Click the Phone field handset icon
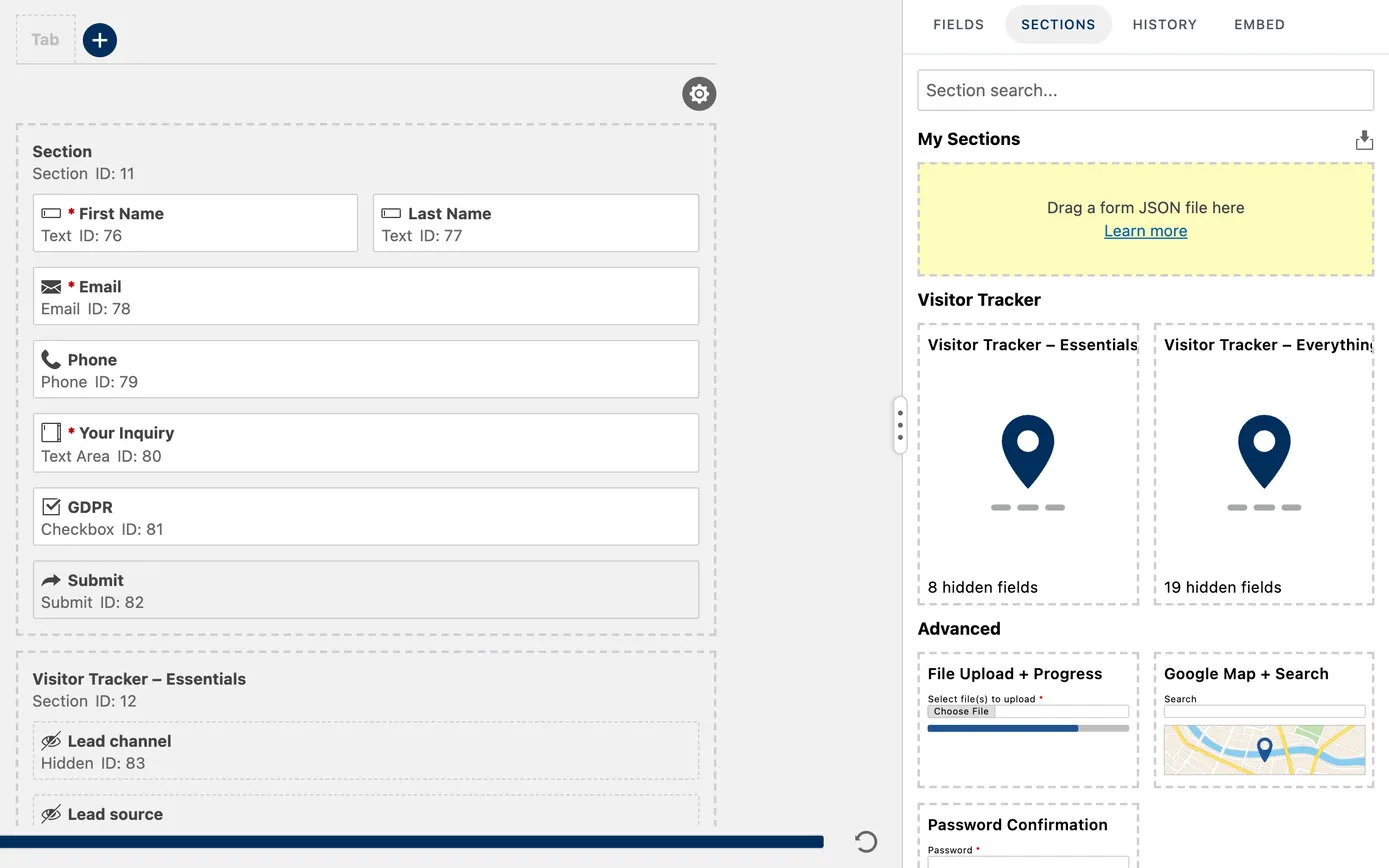 [x=51, y=360]
